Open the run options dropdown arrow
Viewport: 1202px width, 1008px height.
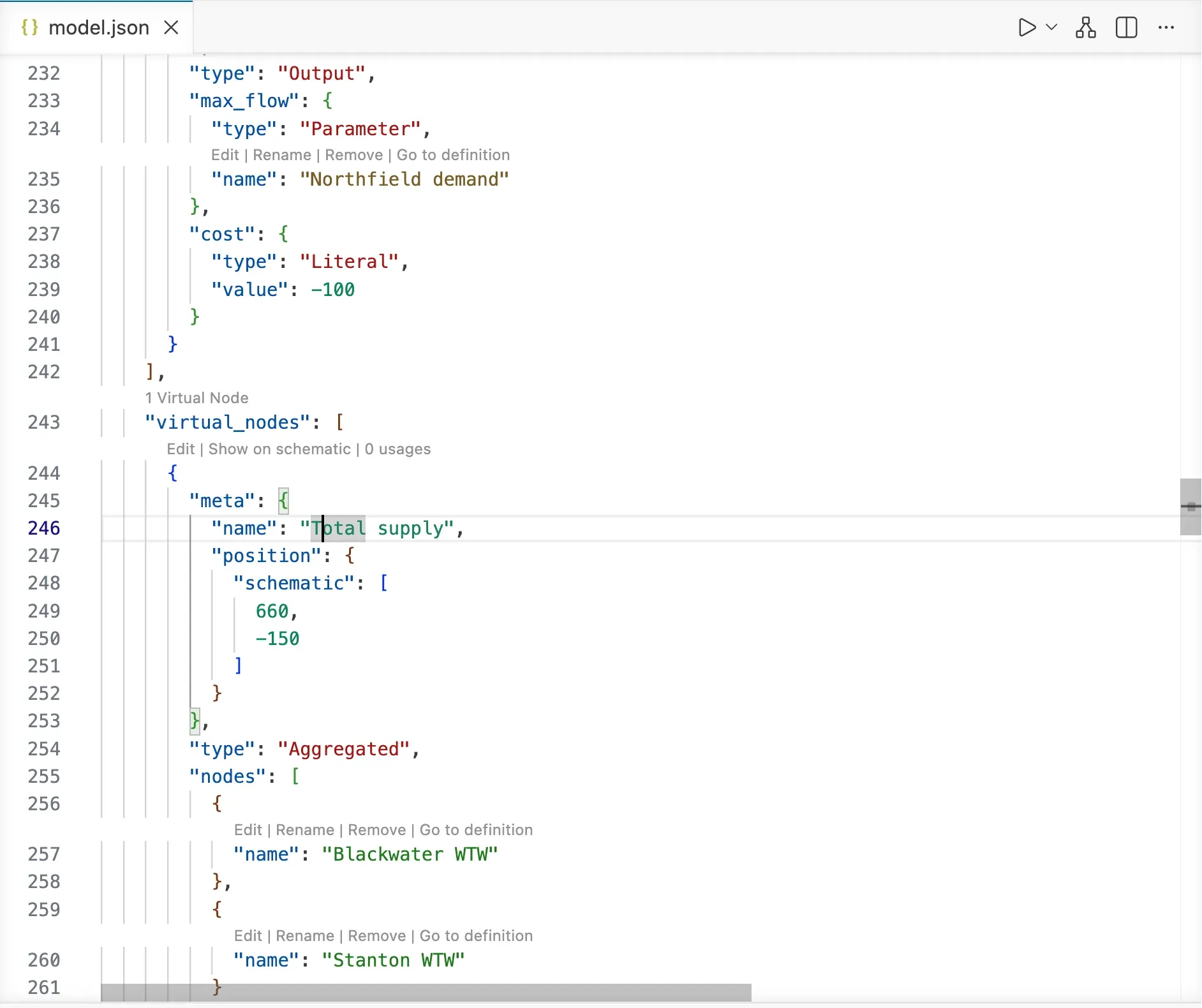(x=1052, y=27)
